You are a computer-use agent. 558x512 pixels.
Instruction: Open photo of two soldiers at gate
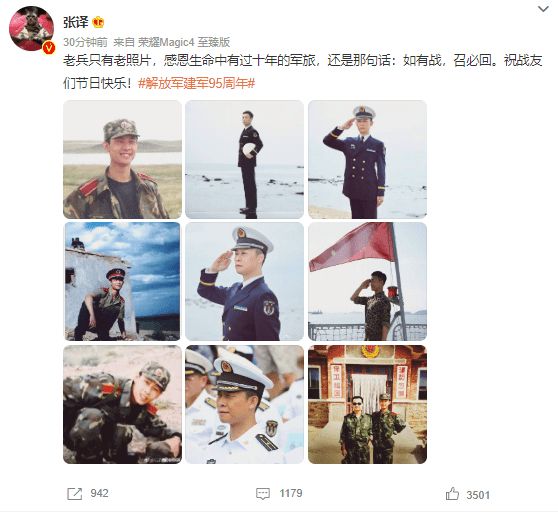[367, 404]
